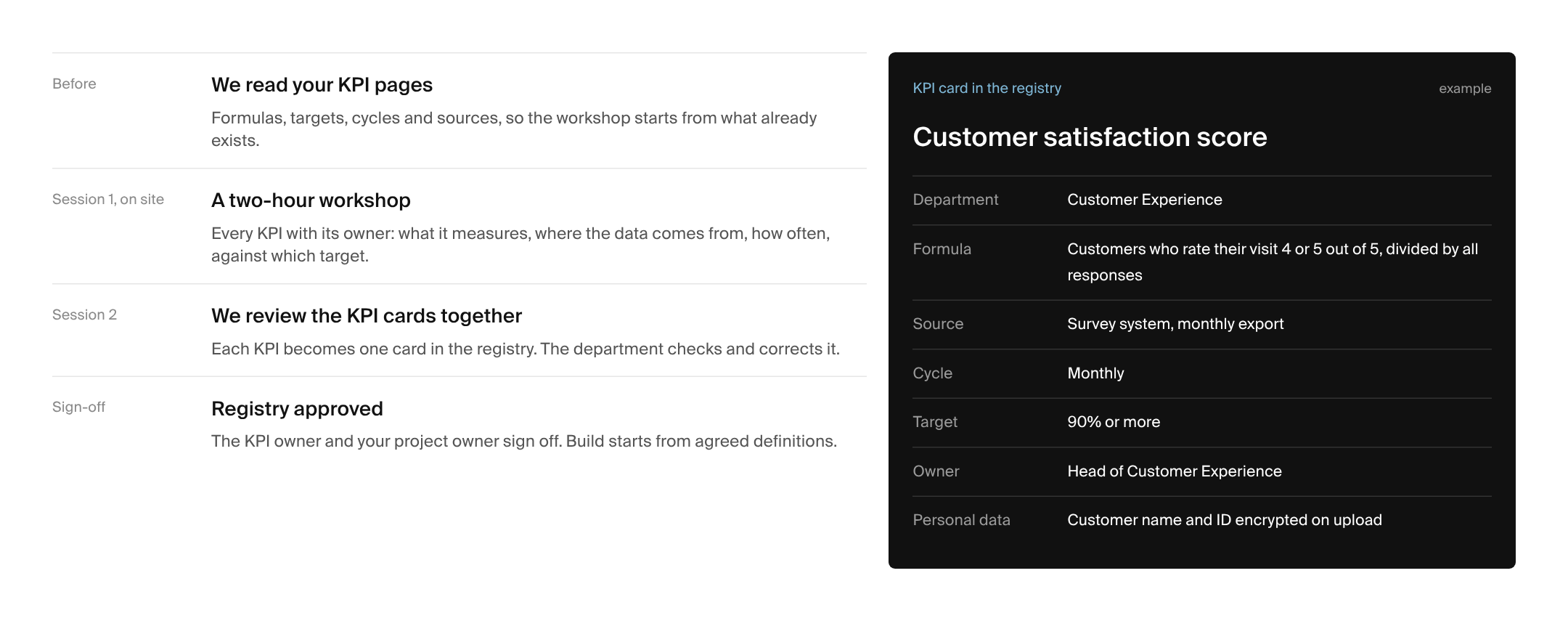1568x621 pixels.
Task: Select 'Survey system, monthly export' value
Action: coord(1175,324)
